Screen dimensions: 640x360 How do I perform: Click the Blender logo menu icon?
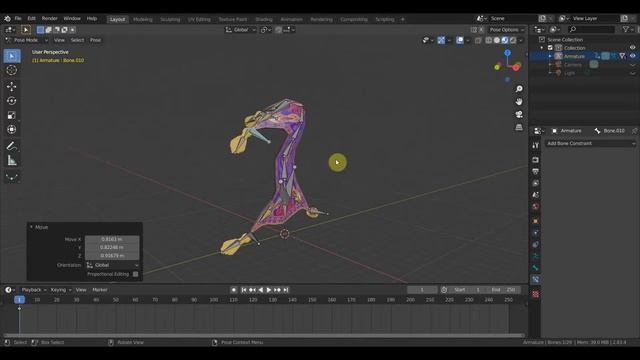[7, 19]
